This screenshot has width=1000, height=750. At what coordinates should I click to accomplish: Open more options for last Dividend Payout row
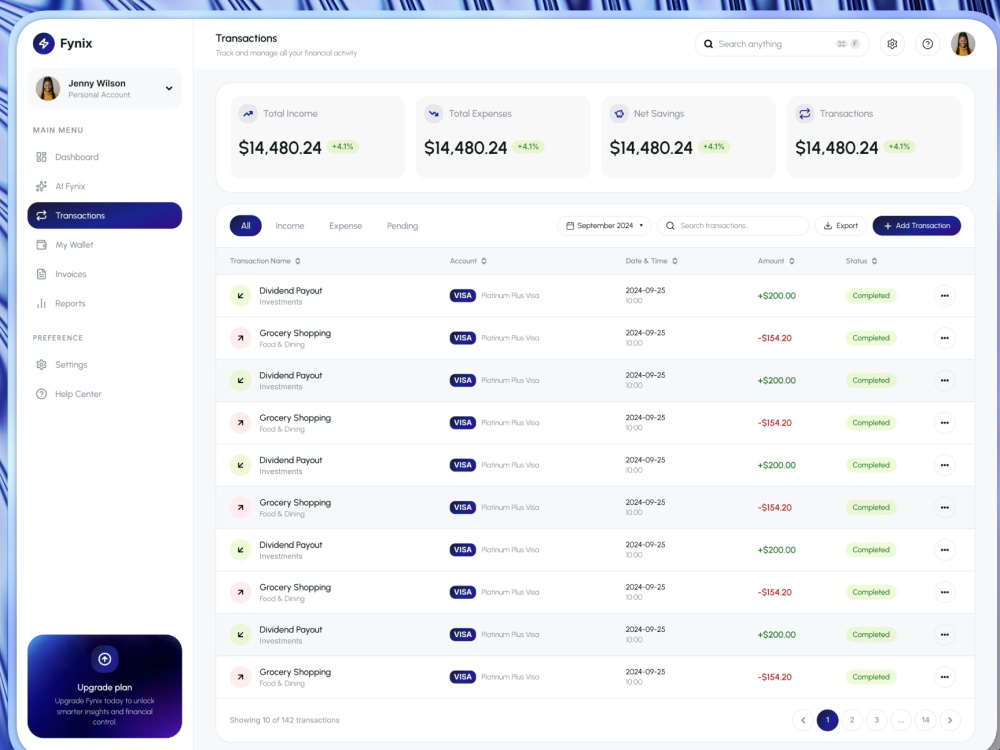[944, 635]
